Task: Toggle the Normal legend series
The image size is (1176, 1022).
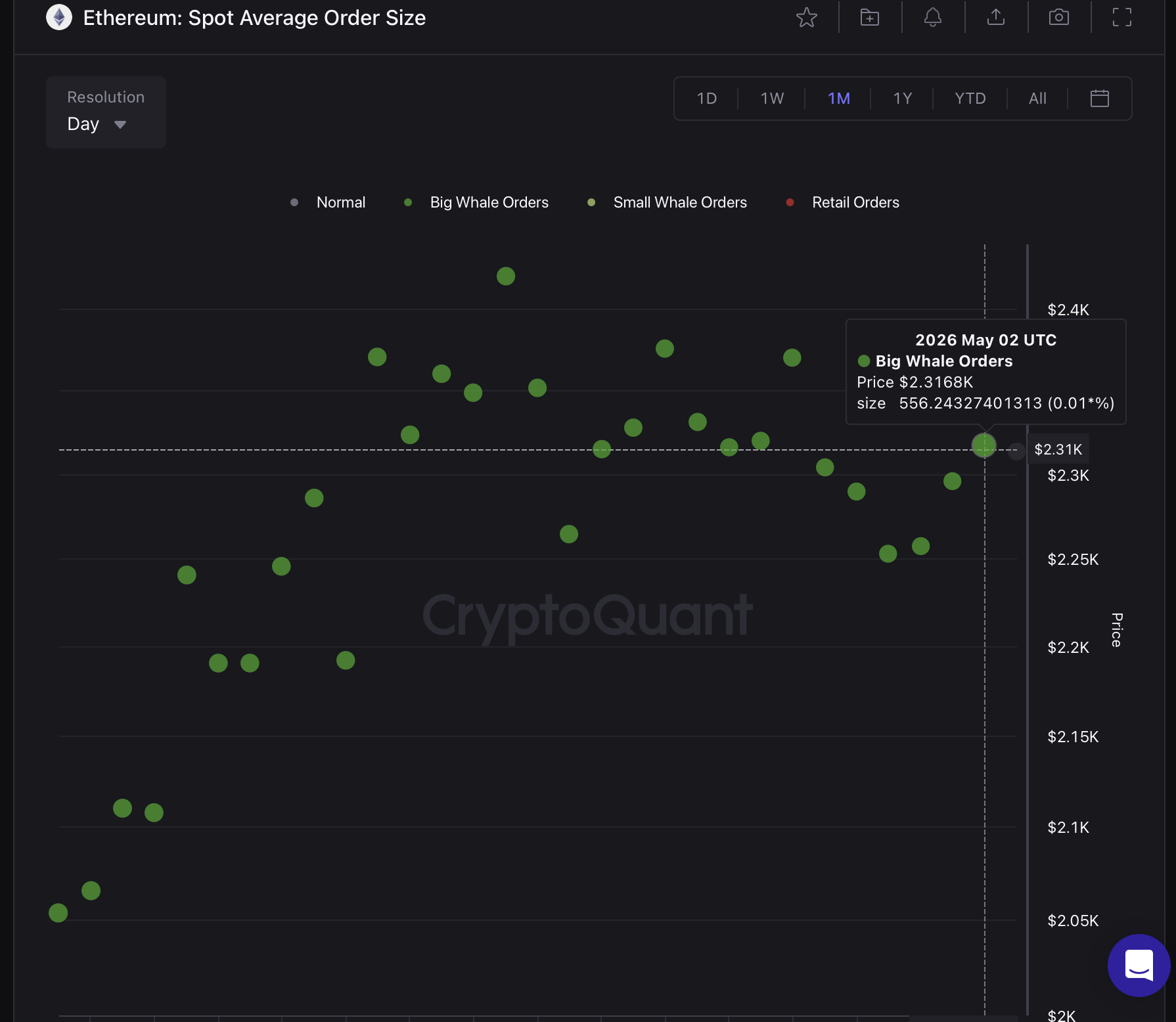Action: [x=328, y=202]
